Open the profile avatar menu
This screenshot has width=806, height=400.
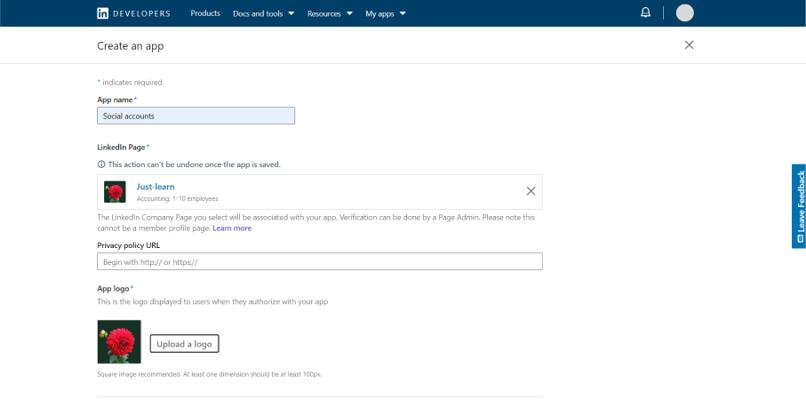(x=684, y=13)
